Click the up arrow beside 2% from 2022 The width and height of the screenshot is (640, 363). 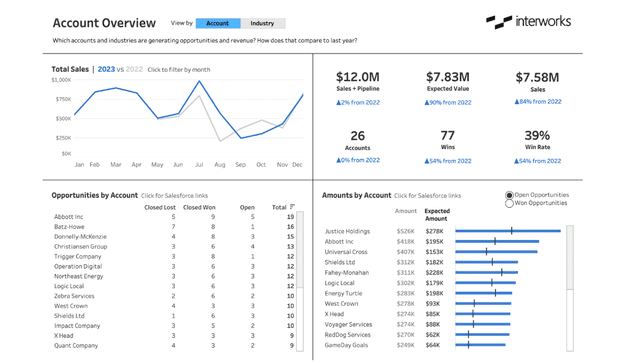click(338, 102)
